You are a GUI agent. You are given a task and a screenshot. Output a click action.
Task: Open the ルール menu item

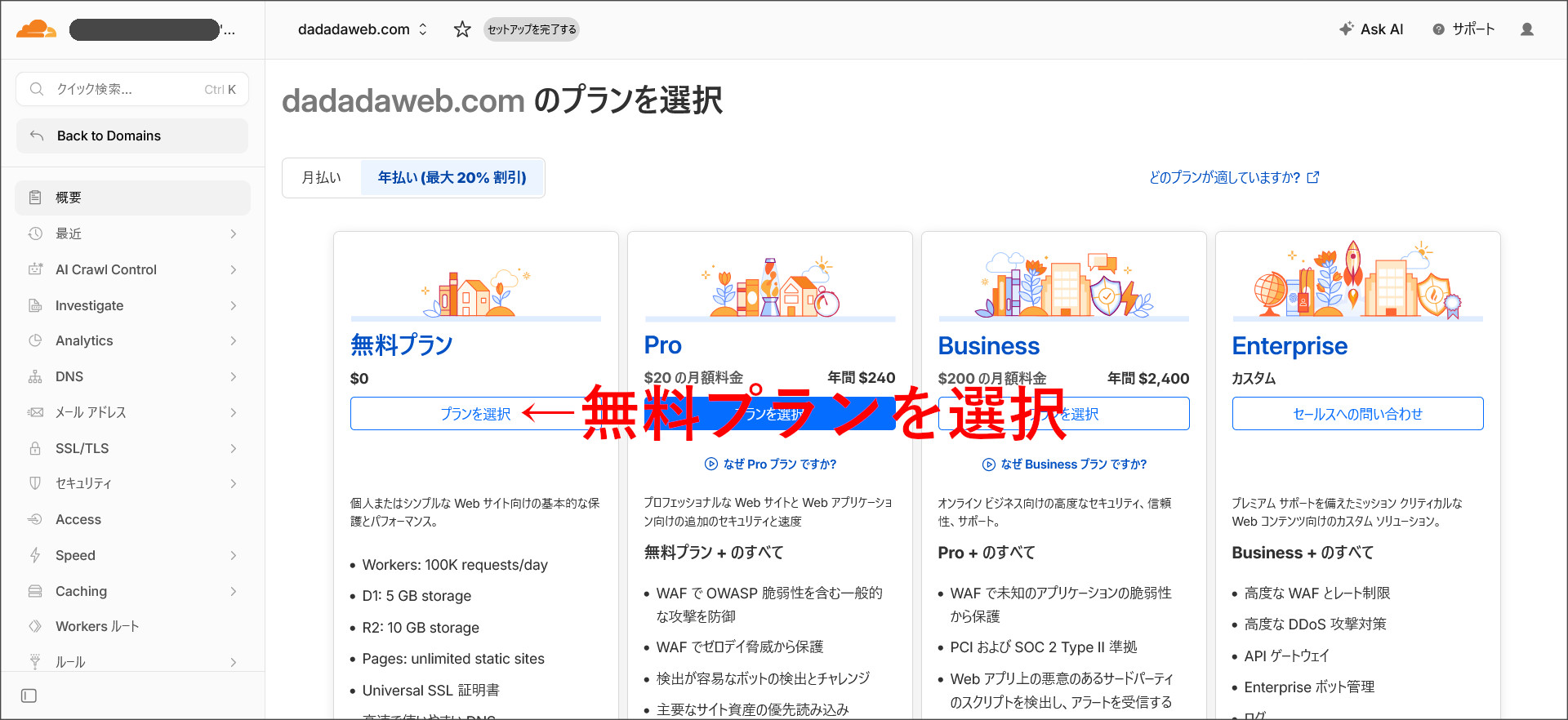(132, 662)
